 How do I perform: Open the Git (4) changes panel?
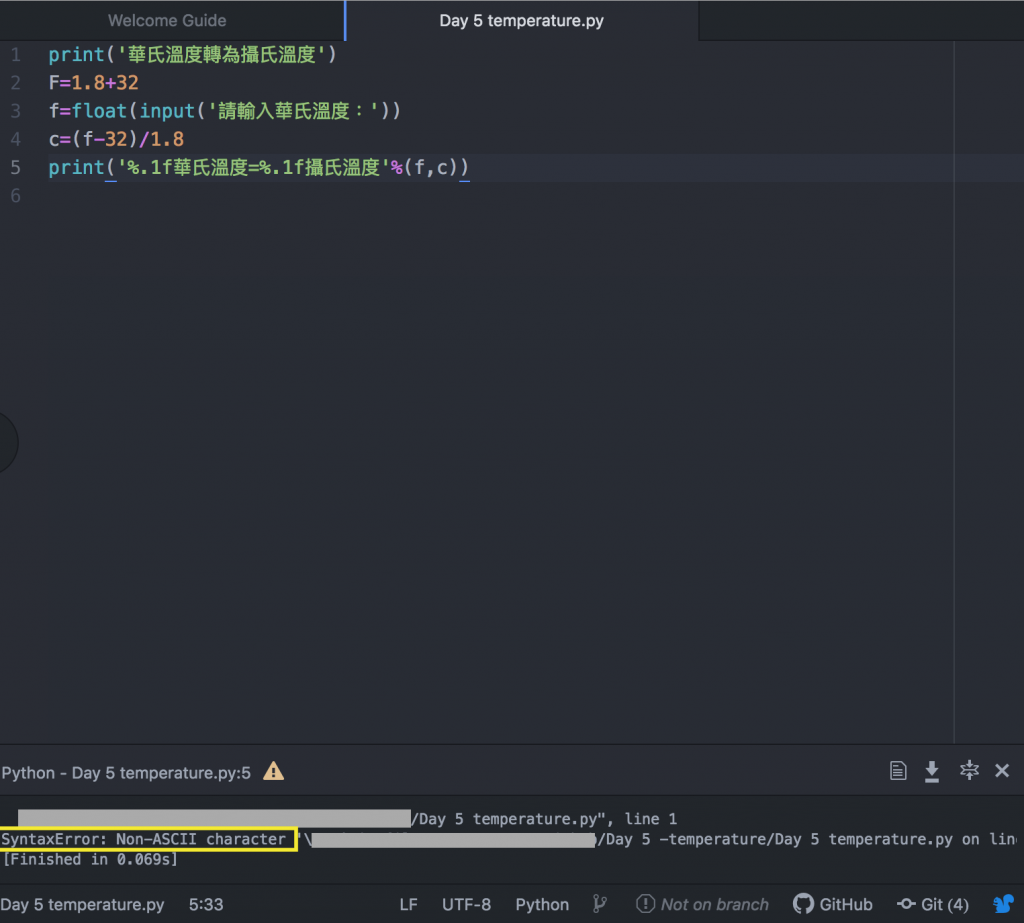click(x=933, y=904)
